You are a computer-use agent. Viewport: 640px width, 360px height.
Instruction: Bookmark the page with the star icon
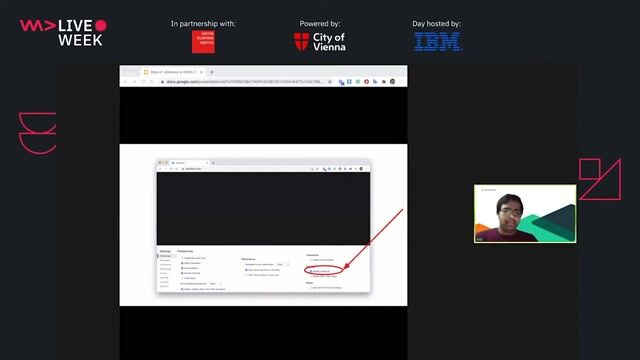tap(330, 82)
